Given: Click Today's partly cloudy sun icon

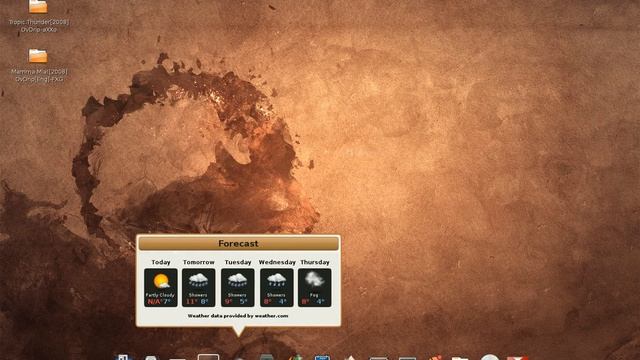Looking at the screenshot, I should pyautogui.click(x=161, y=281).
